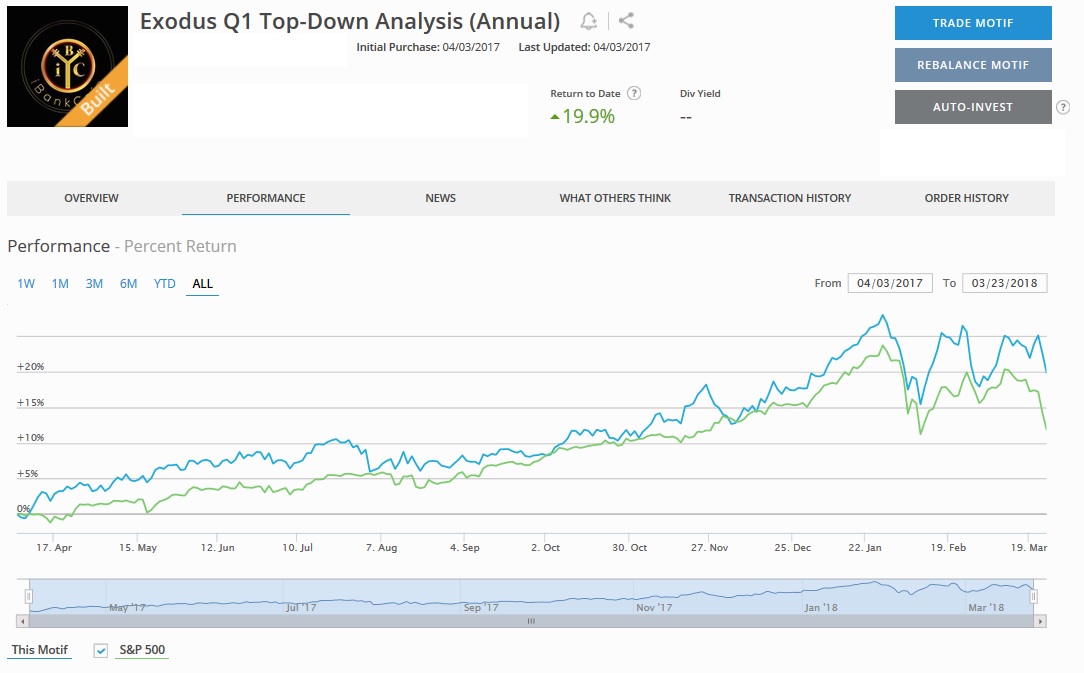Click the 27. Nov x-axis label
This screenshot has width=1084, height=673.
tap(709, 547)
